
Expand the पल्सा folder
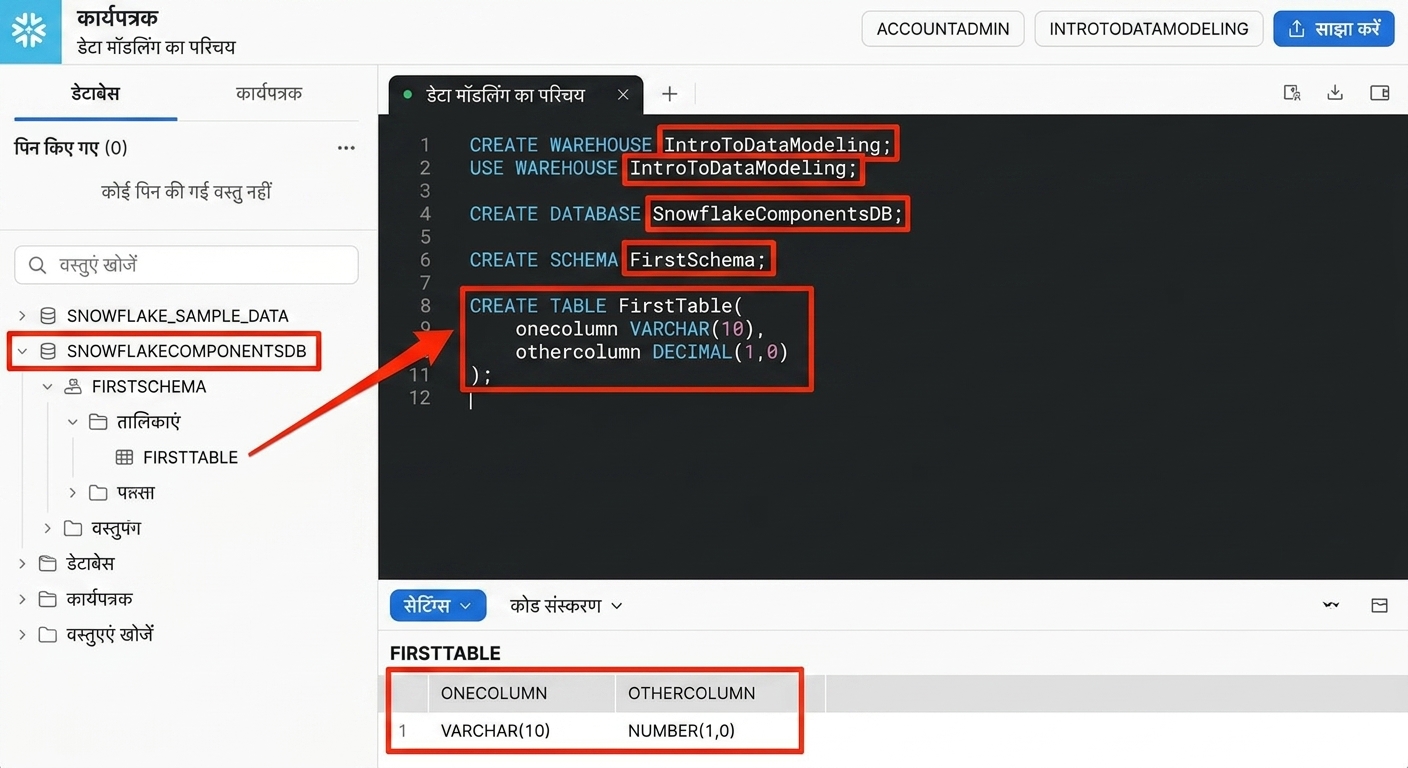tap(72, 493)
